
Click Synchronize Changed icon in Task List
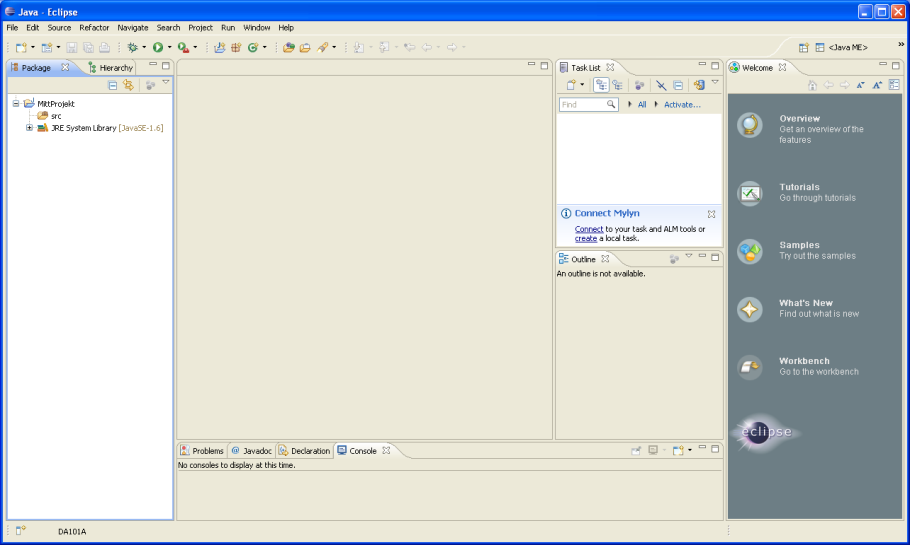pyautogui.click(x=699, y=85)
